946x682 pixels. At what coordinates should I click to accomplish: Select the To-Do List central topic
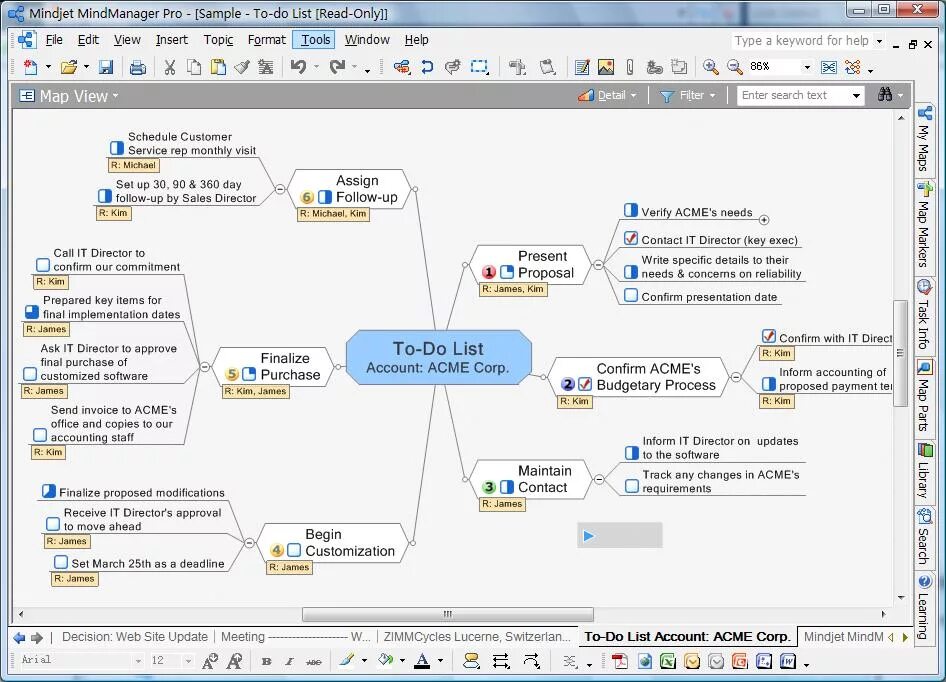(438, 357)
